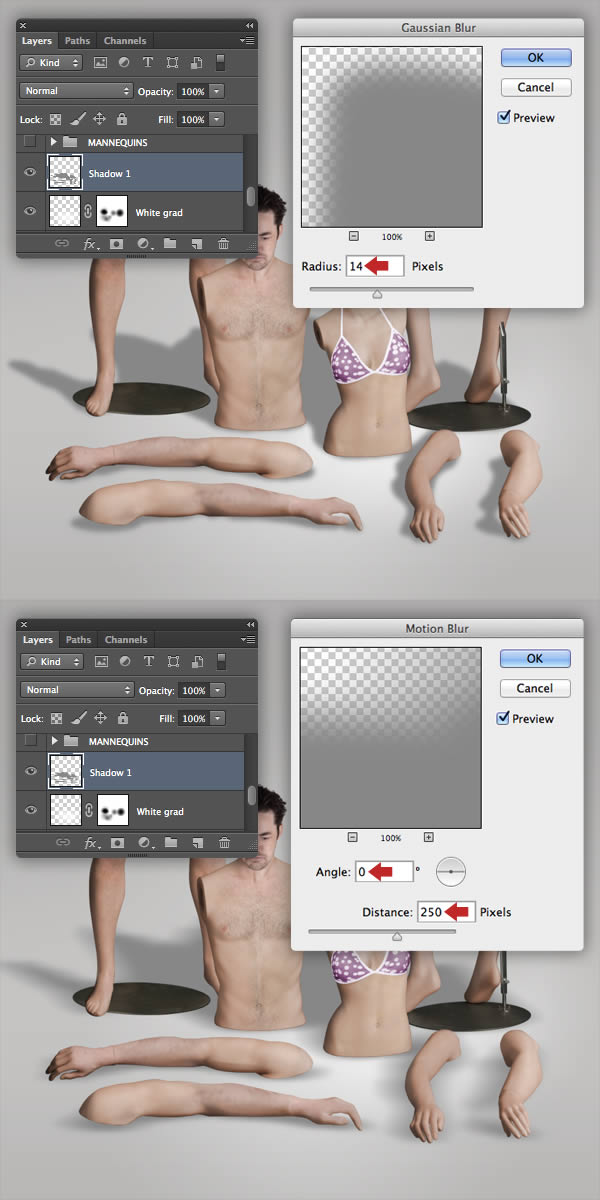Open Kind filter dropdown in Layers panel beside Gaussian Blur

pos(53,62)
